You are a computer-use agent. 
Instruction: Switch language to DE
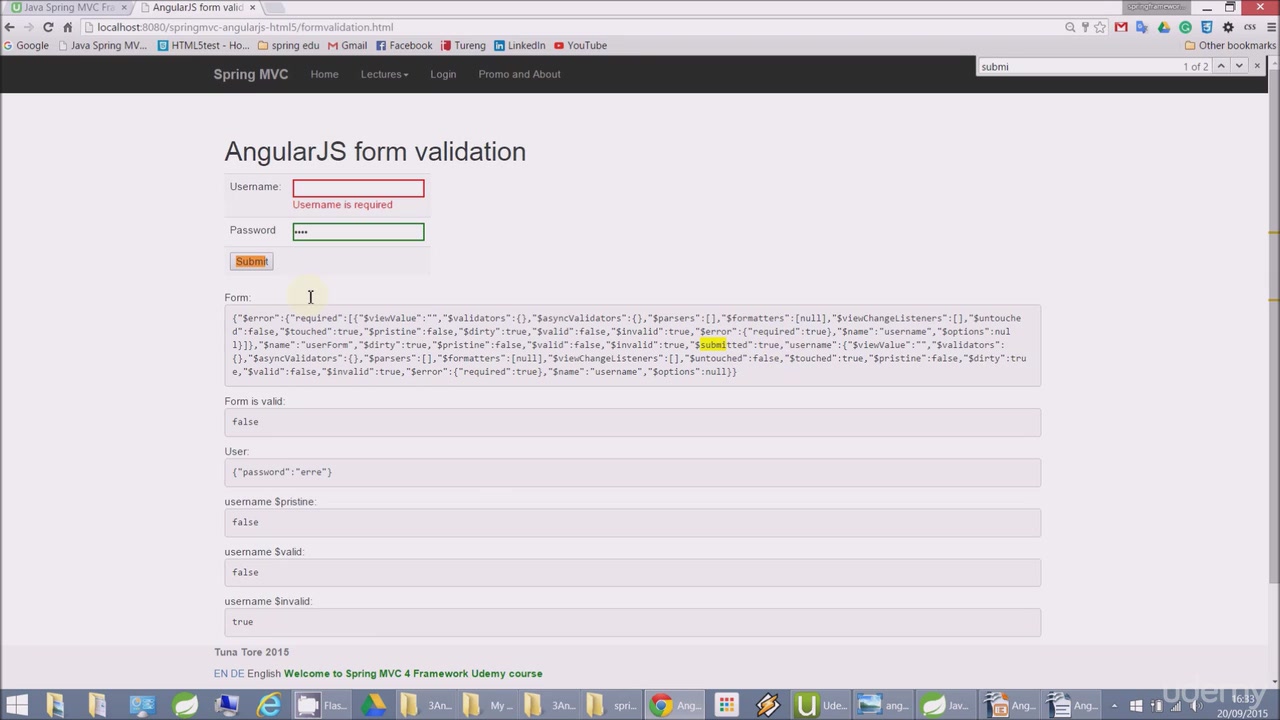point(237,674)
